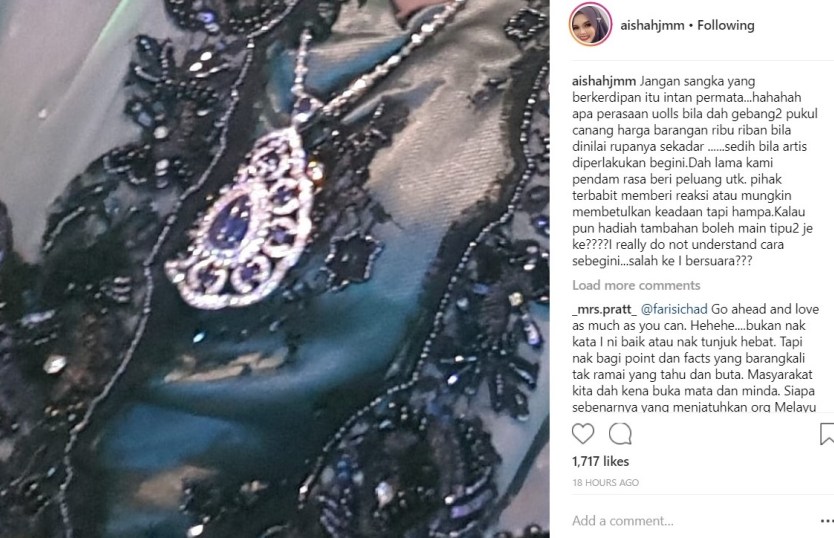Click the blue gemstone in the photo

pos(230,224)
